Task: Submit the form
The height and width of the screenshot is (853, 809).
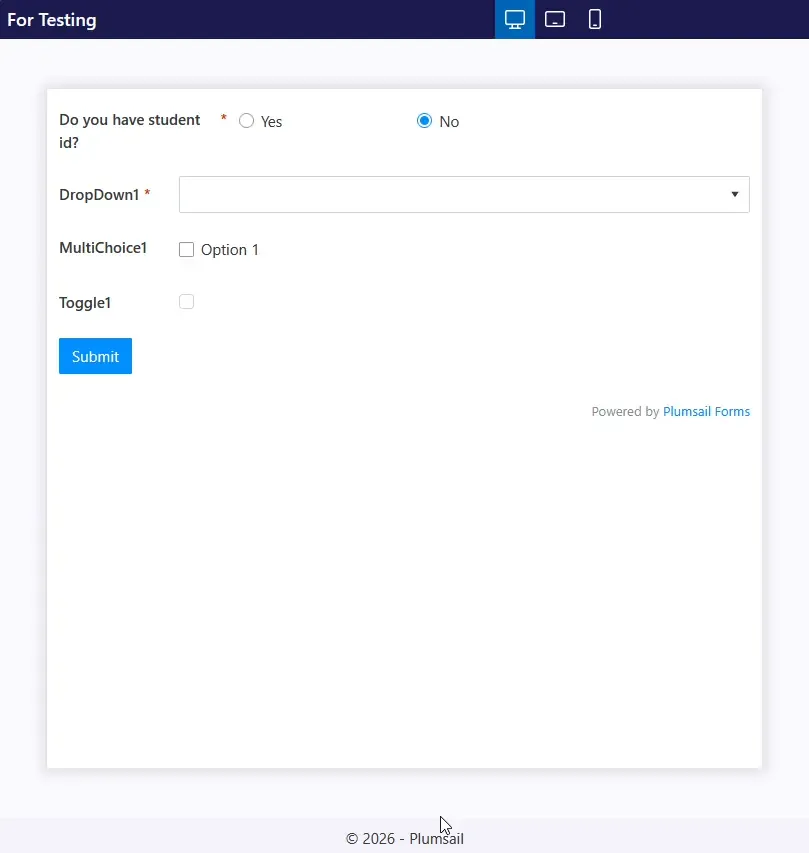Action: [95, 356]
